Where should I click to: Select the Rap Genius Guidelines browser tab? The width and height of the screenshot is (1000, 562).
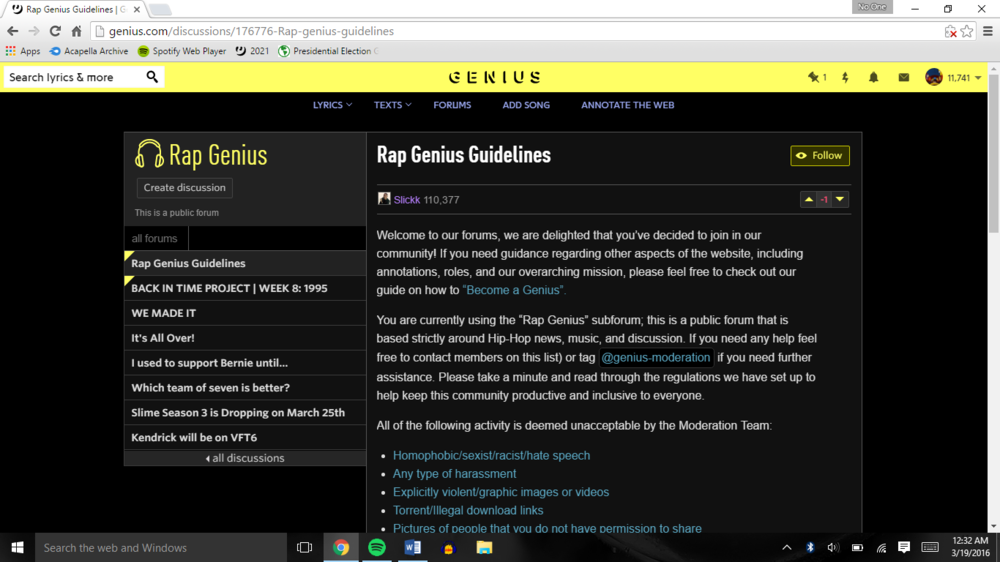(73, 10)
